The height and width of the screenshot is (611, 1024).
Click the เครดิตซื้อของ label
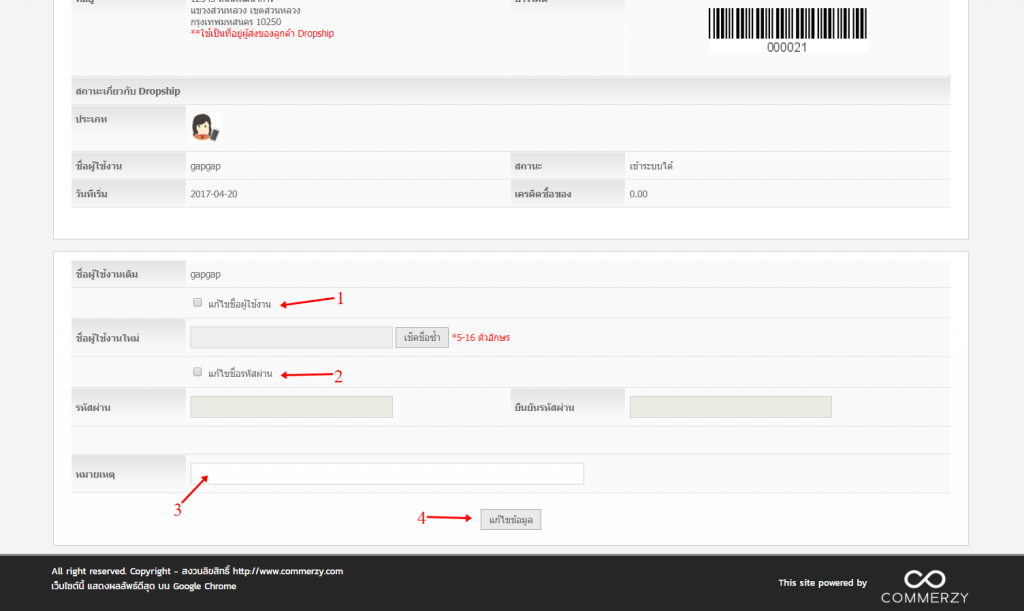pyautogui.click(x=543, y=194)
